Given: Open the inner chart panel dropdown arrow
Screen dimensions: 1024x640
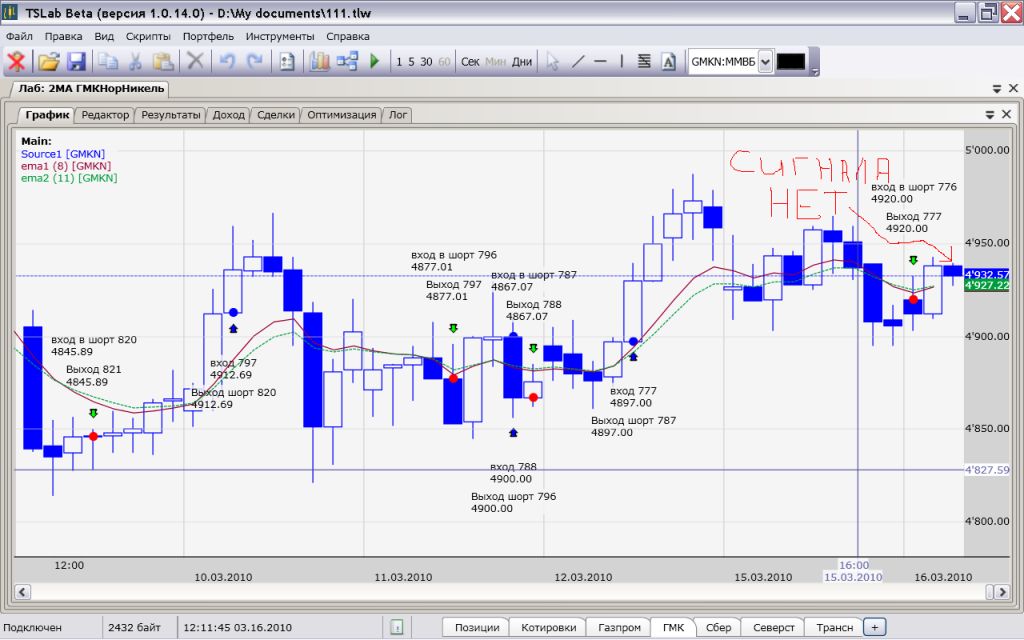Looking at the screenshot, I should coord(990,115).
